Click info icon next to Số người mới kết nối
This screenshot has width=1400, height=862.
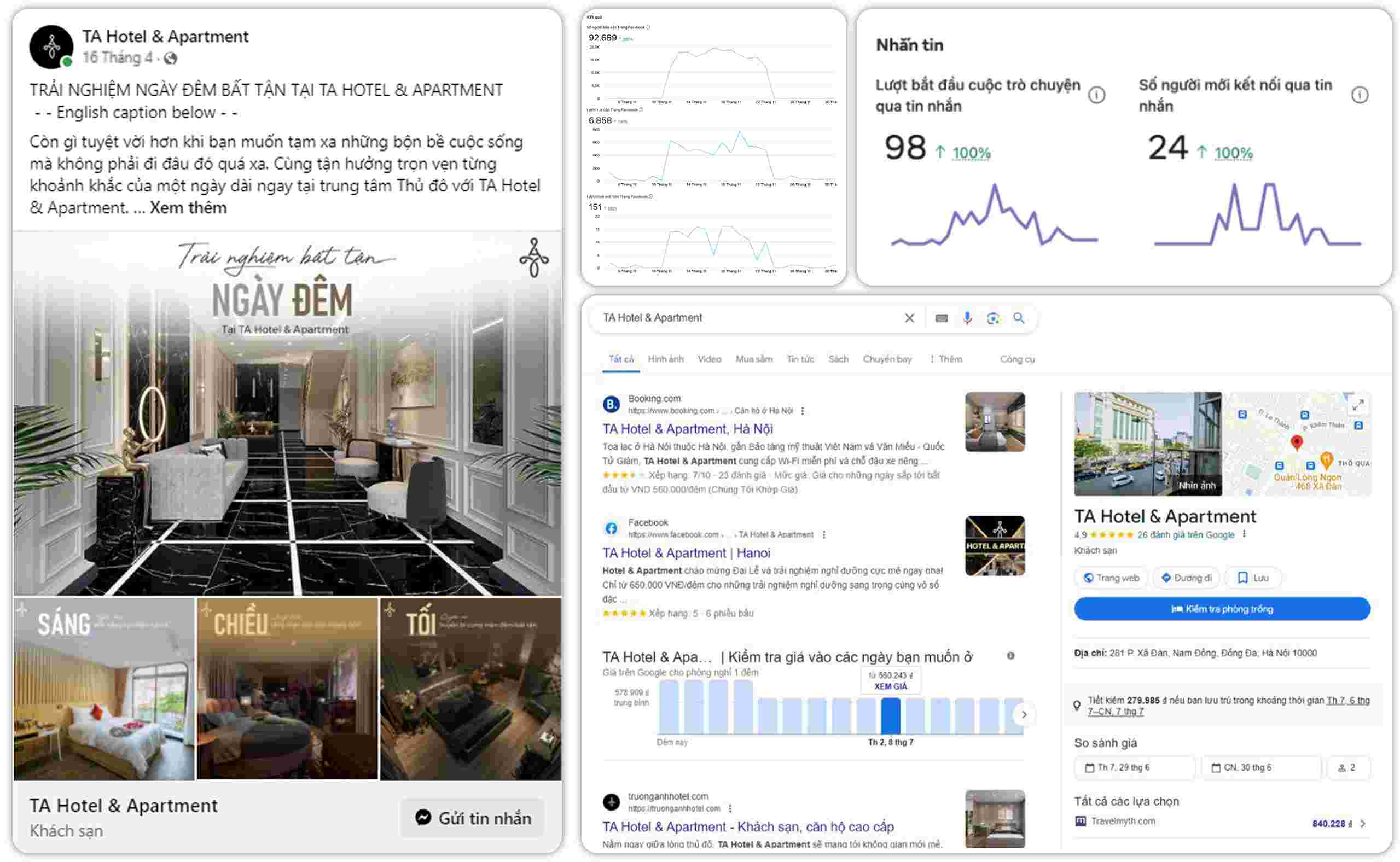1360,95
